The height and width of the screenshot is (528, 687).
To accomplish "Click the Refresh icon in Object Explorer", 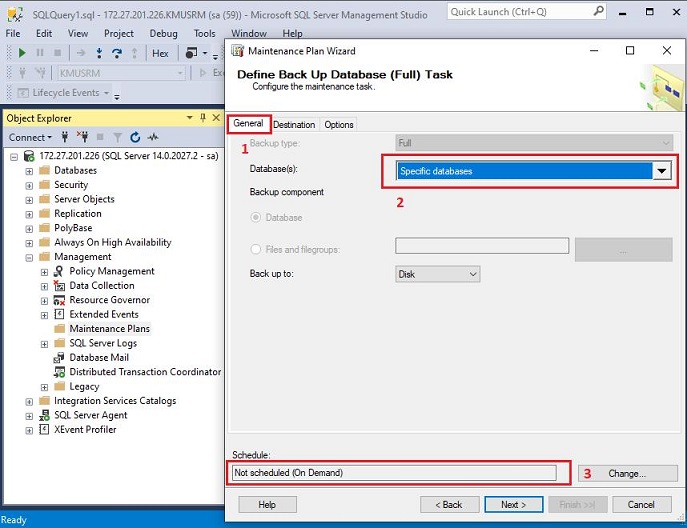I will coord(135,137).
